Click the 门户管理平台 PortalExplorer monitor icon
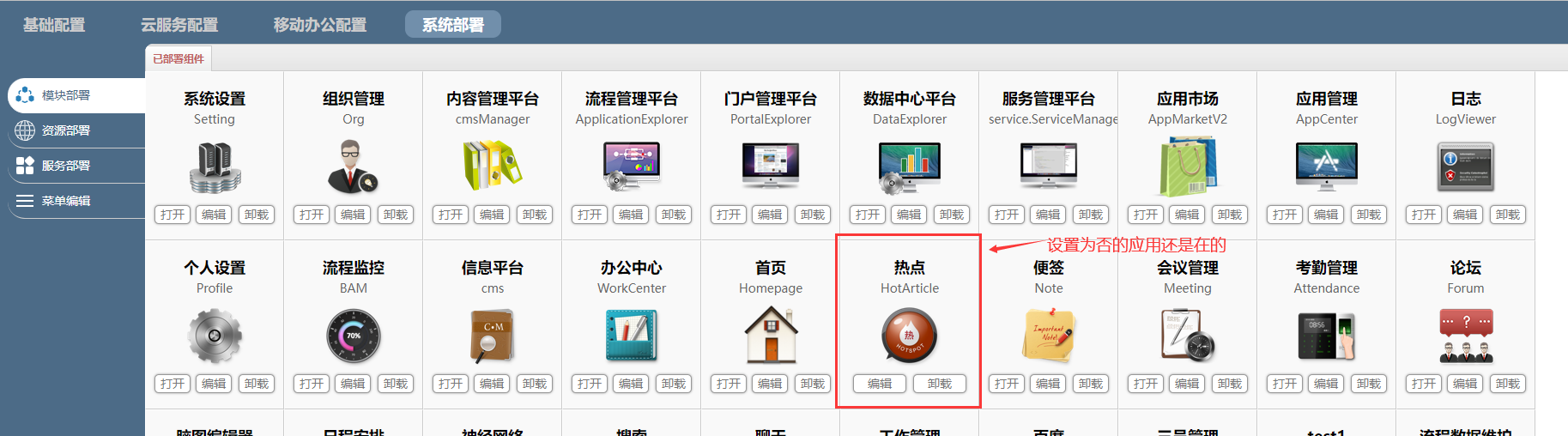 (770, 166)
